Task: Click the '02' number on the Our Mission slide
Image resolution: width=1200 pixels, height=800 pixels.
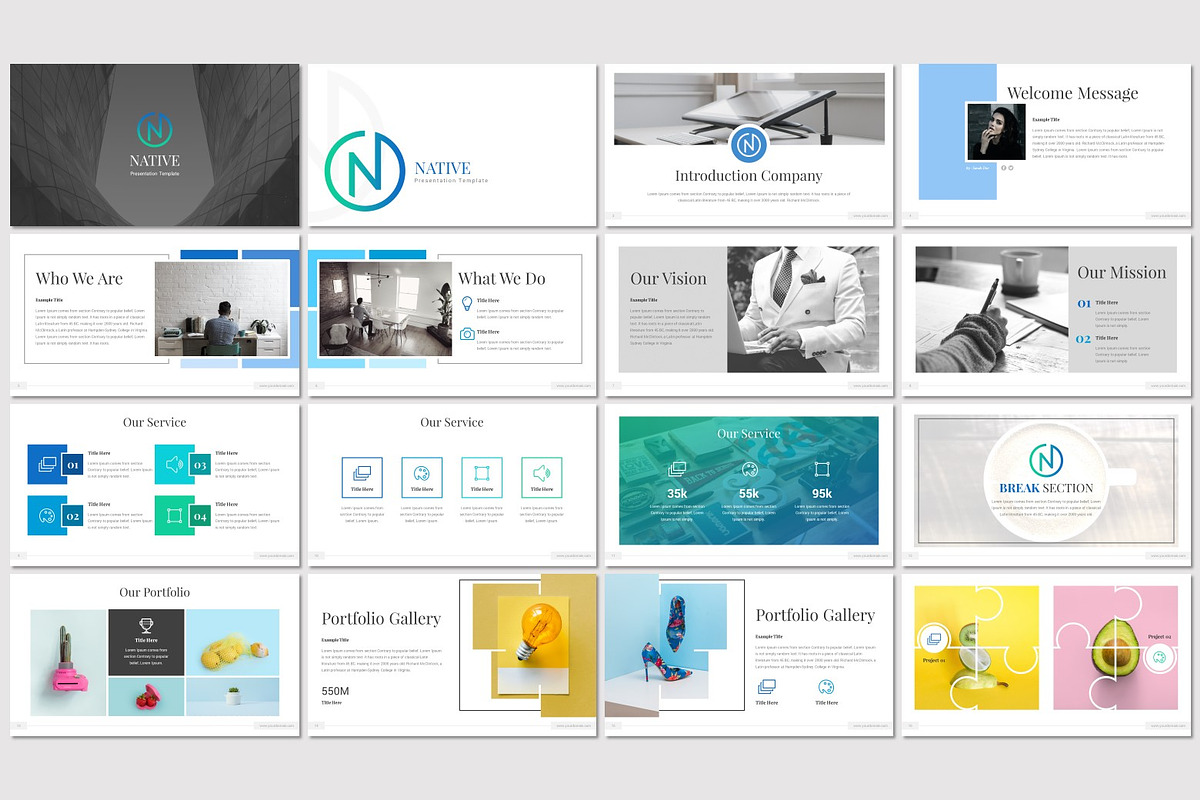Action: 1084,339
